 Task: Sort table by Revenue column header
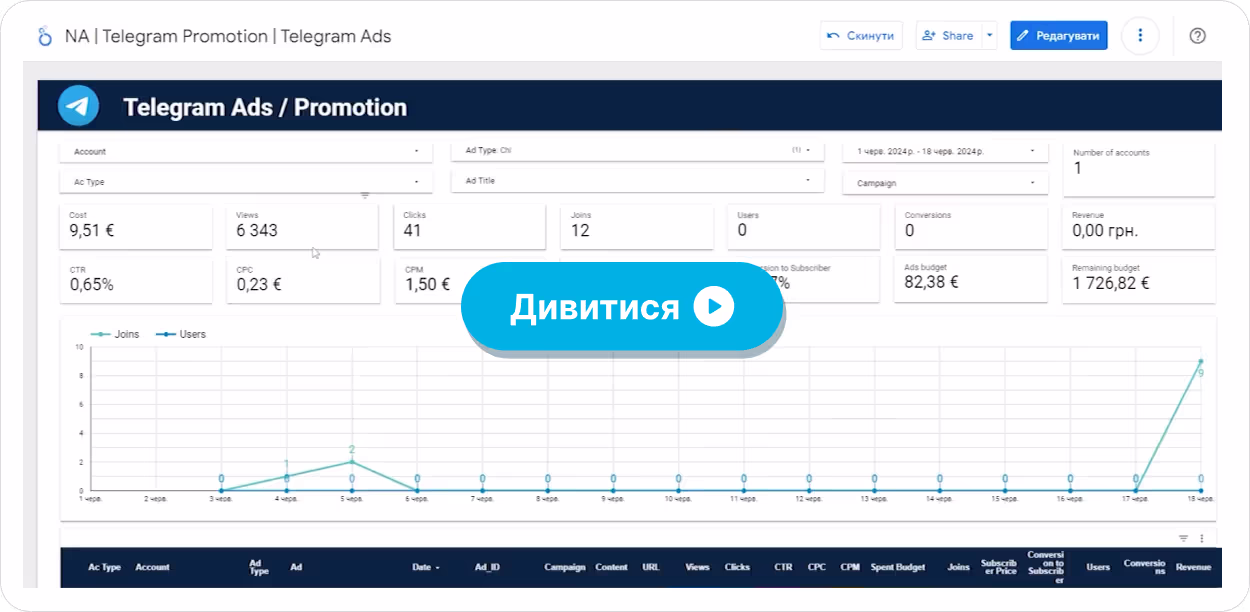click(1193, 567)
